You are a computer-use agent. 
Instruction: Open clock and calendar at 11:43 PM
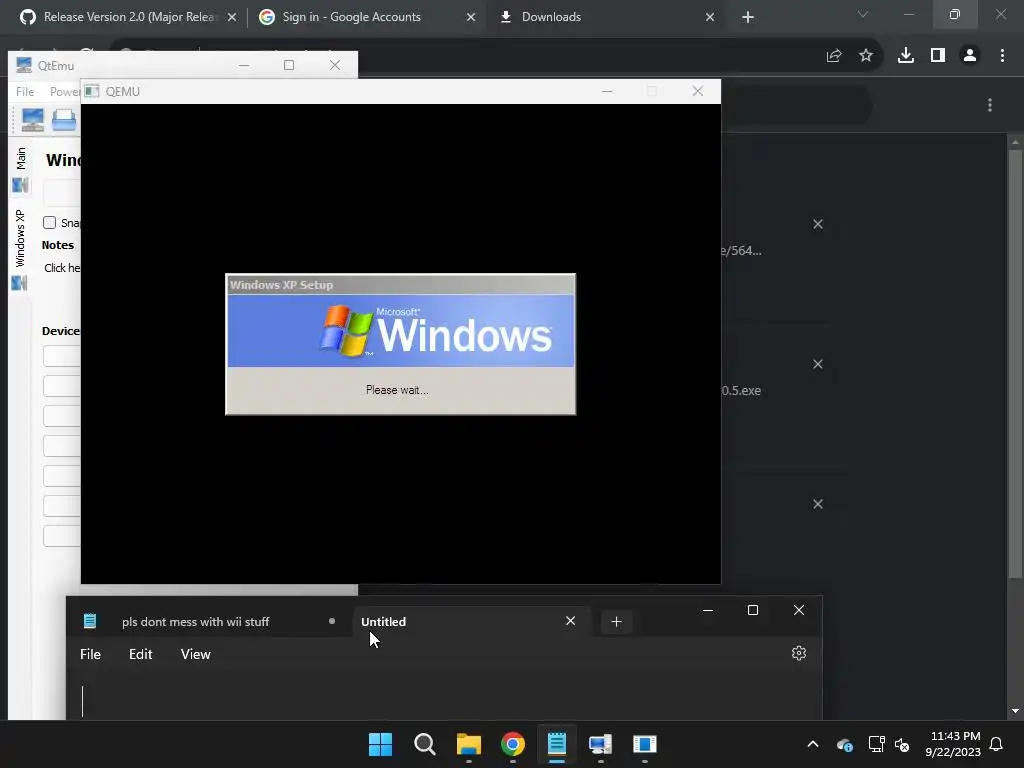(953, 744)
